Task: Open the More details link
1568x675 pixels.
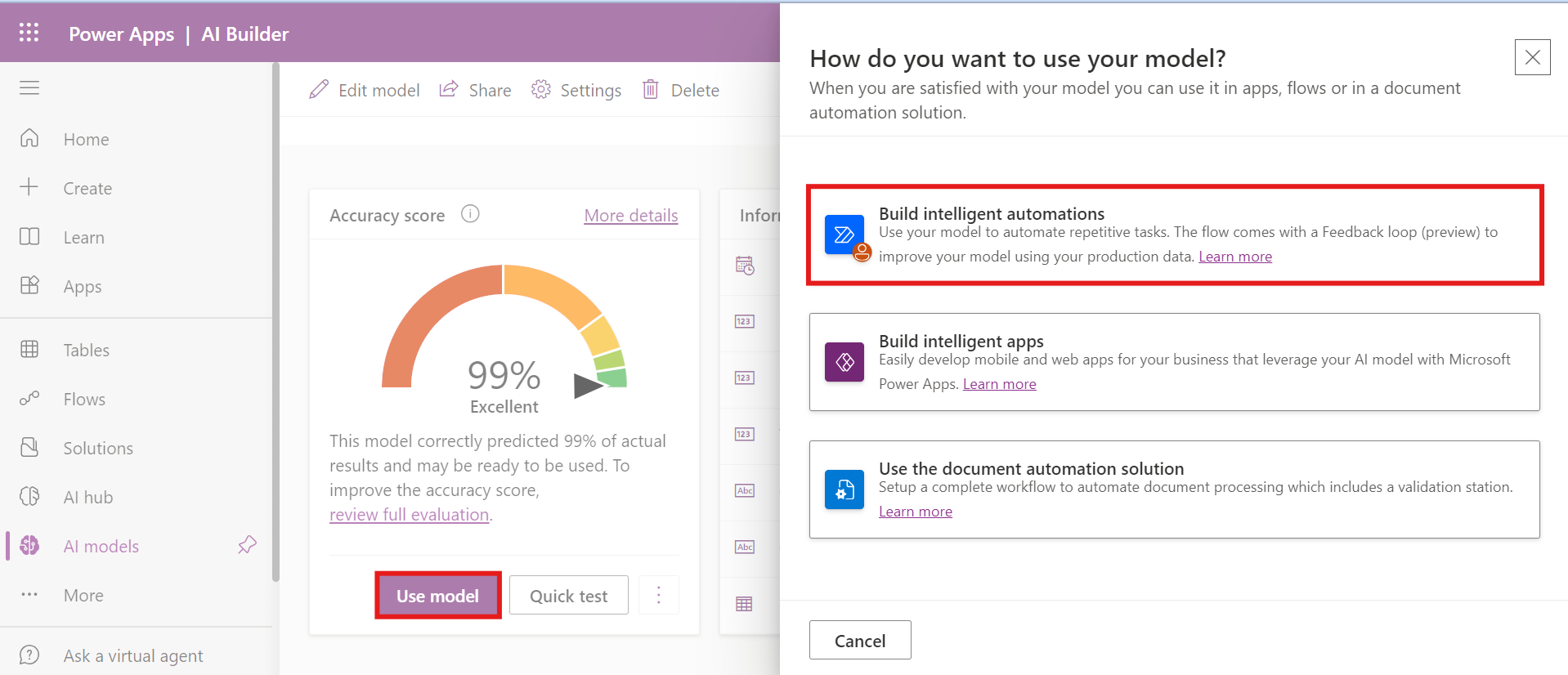Action: [630, 215]
